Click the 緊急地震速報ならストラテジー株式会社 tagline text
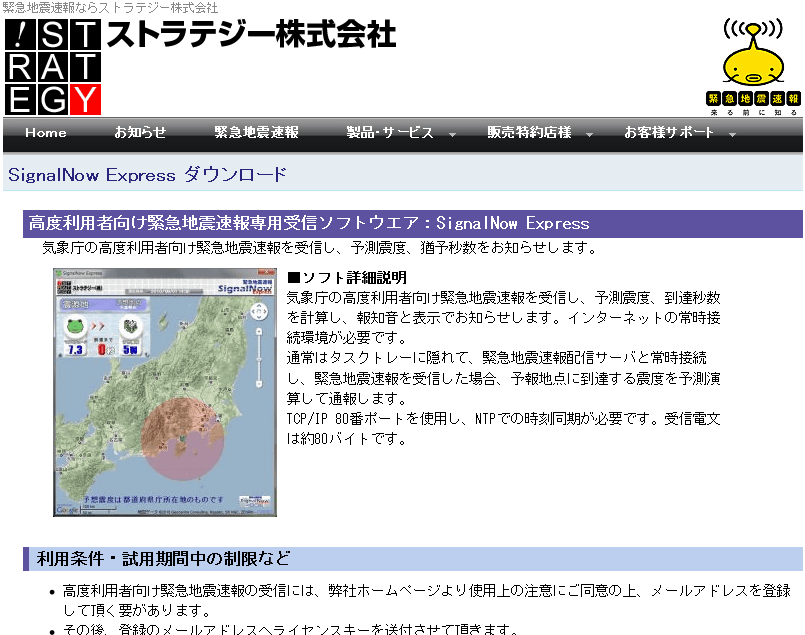The width and height of the screenshot is (805, 635). [110, 8]
